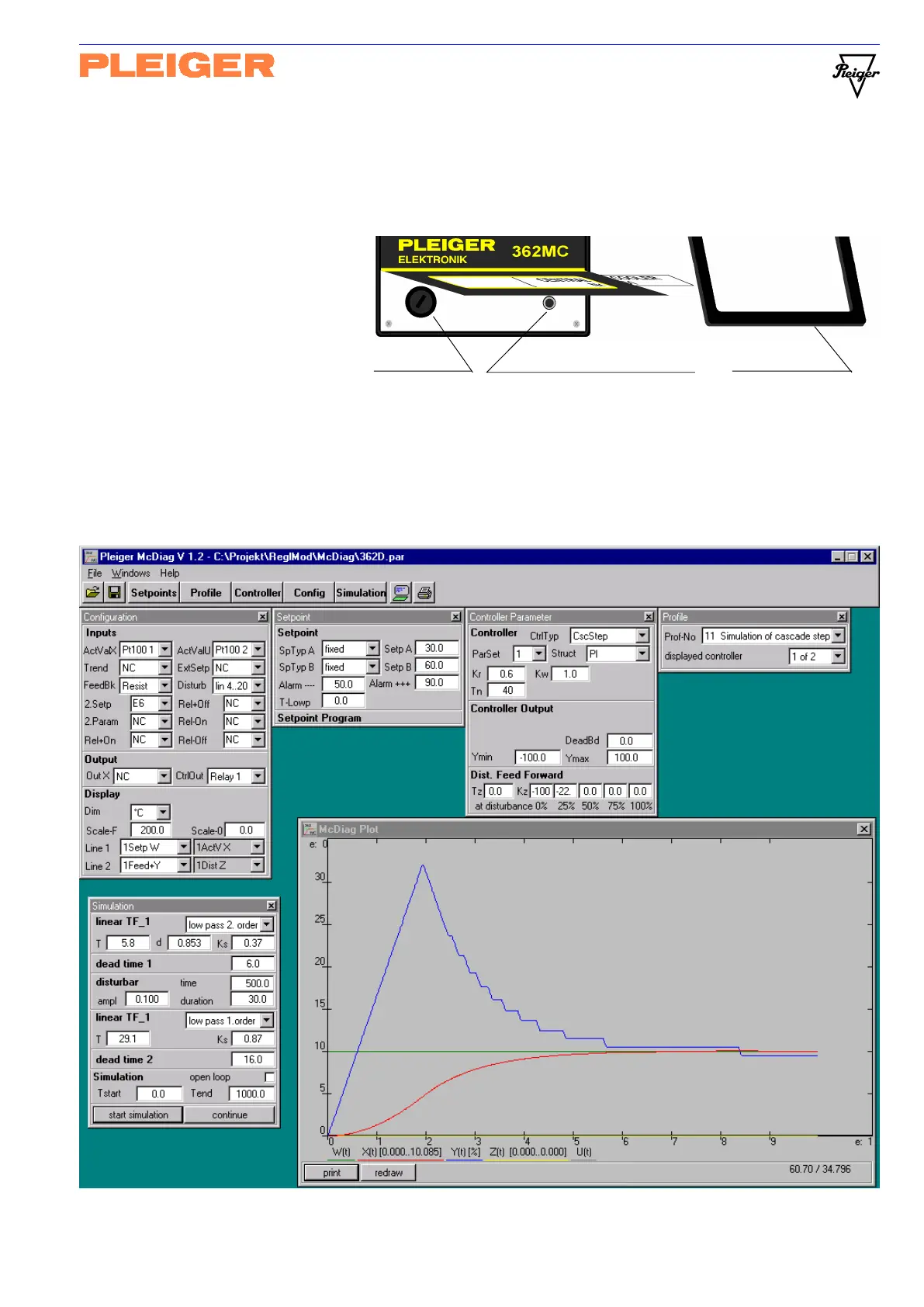The image size is (924, 1307).
Task: Click the printer toolbar icon
Action: pos(424,592)
